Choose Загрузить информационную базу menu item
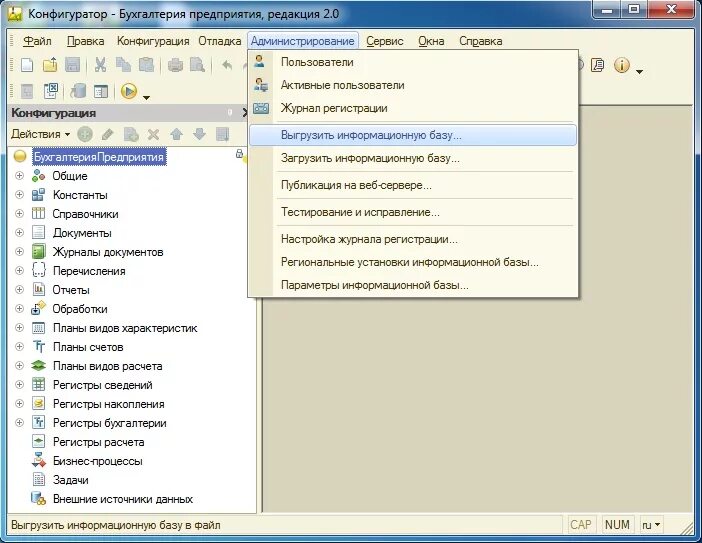702x543 pixels. click(x=413, y=158)
